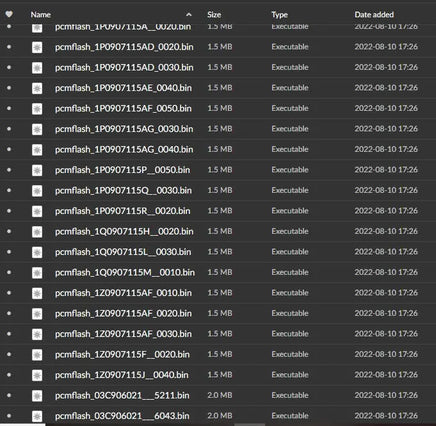The height and width of the screenshot is (426, 436).
Task: Click date added of pcmflash_1Z0907115J__0040.bin
Action: click(x=386, y=375)
